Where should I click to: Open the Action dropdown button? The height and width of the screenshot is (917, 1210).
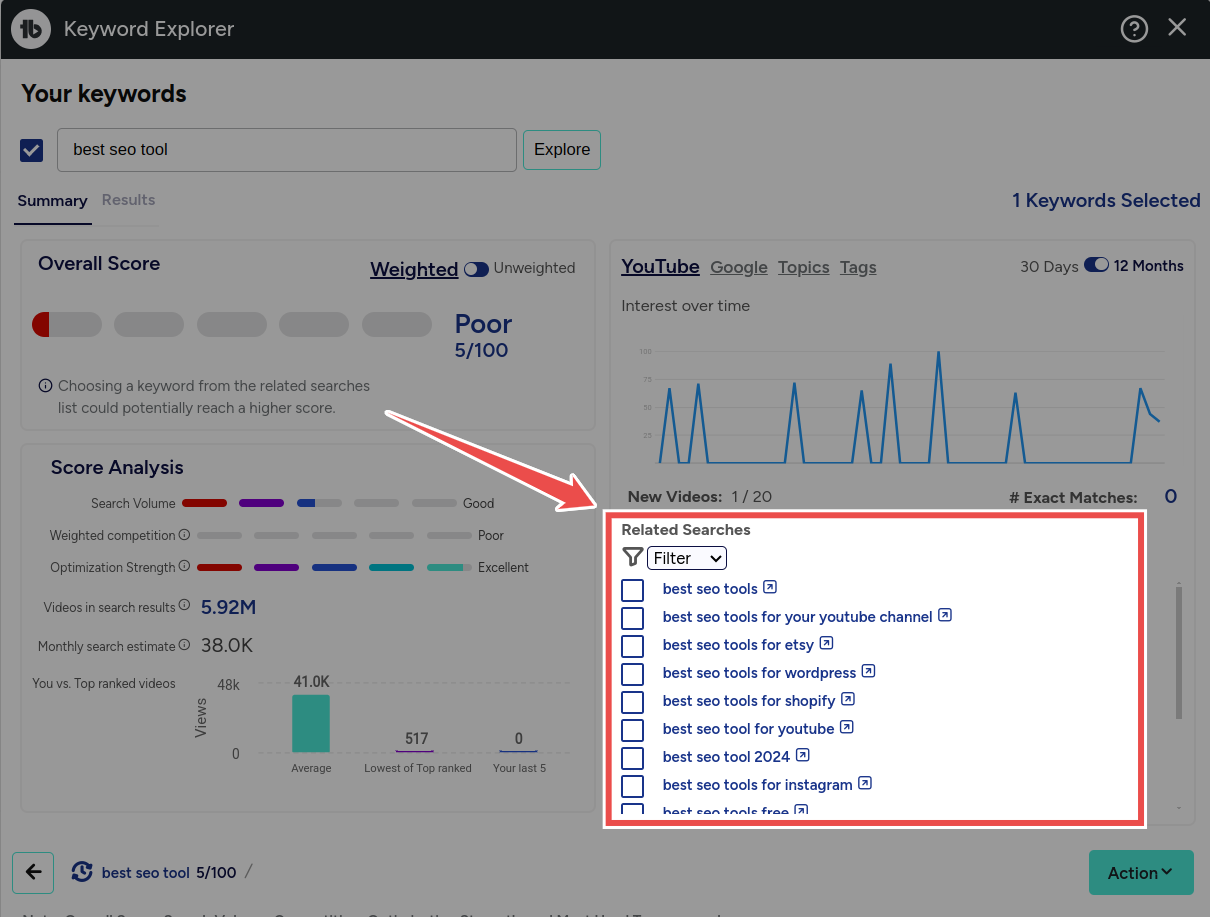click(x=1141, y=872)
